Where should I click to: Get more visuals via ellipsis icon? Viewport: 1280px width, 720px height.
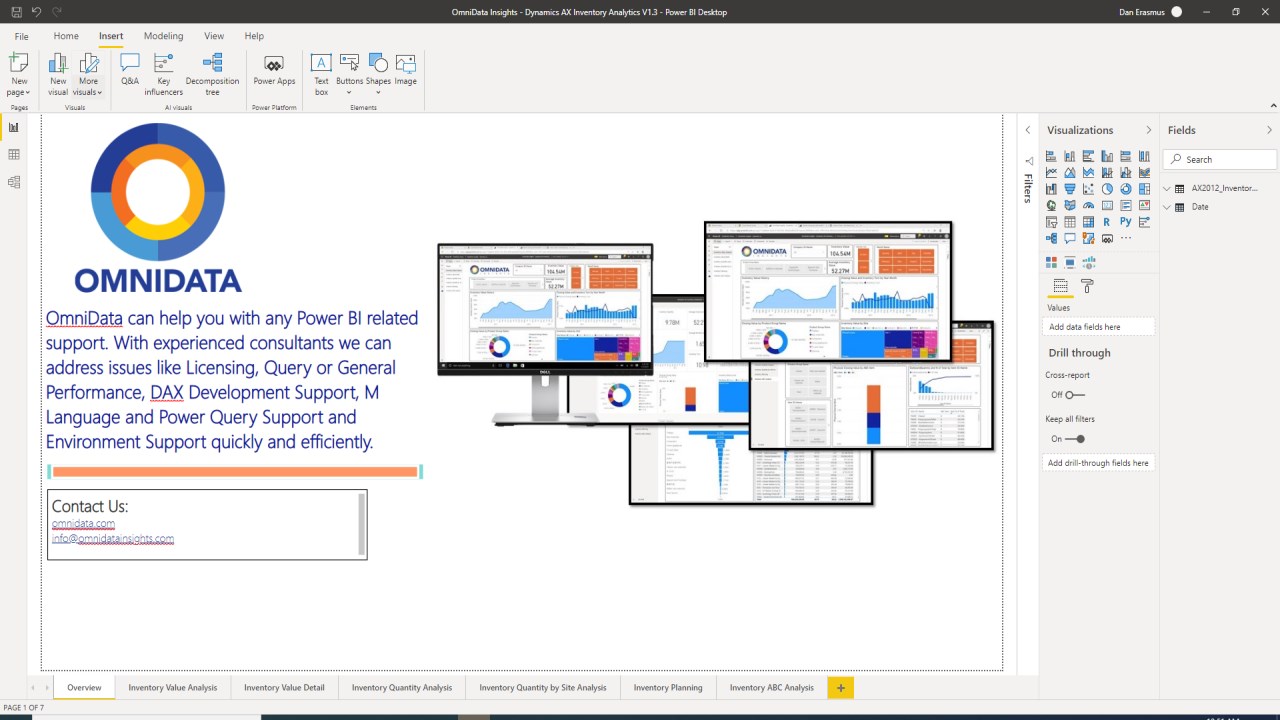pos(1126,238)
